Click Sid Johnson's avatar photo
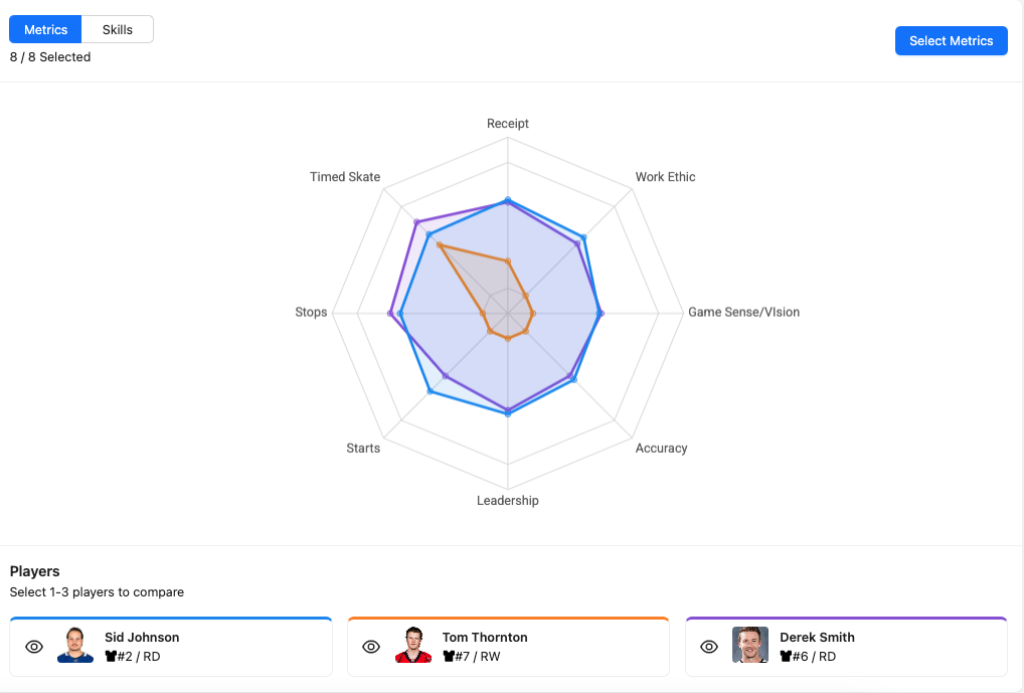The height and width of the screenshot is (693, 1024). coord(75,646)
